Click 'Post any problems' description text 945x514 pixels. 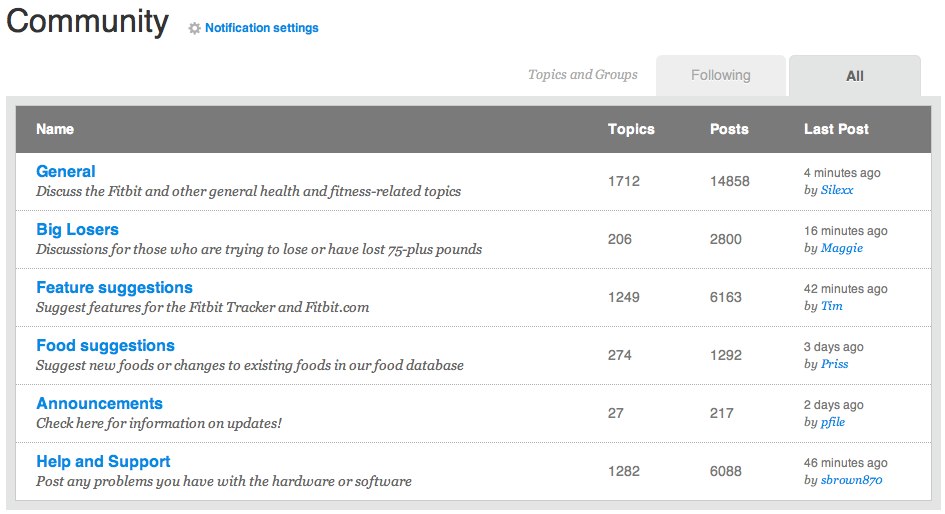pyautogui.click(x=224, y=481)
